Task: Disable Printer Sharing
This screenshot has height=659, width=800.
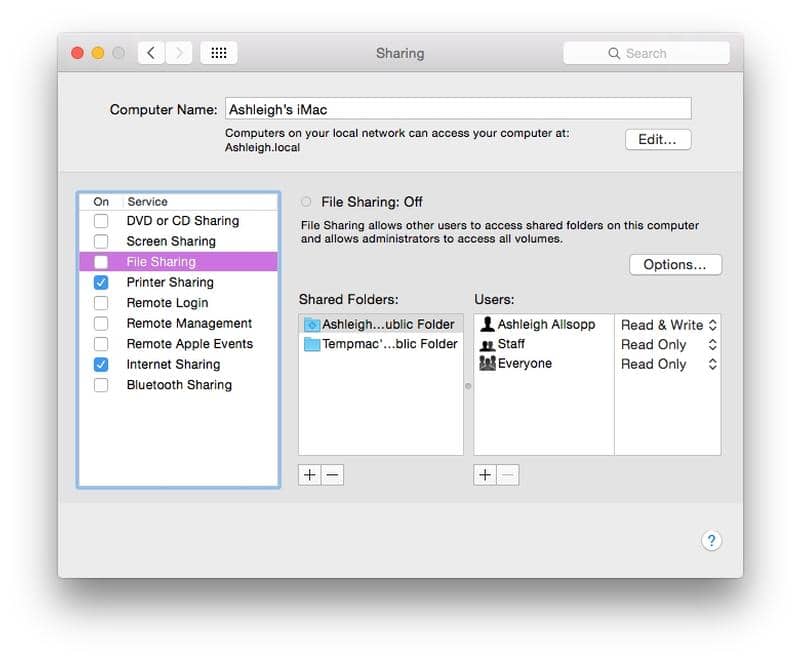Action: coord(100,282)
